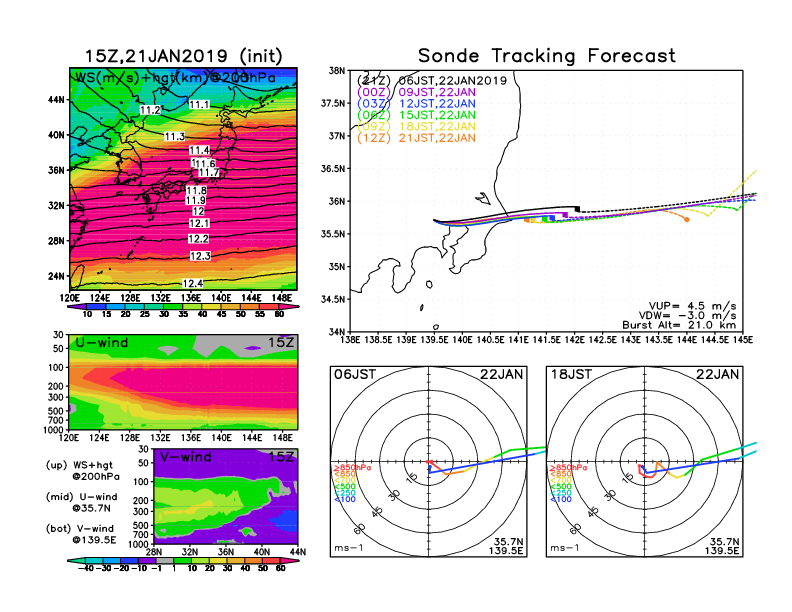Click the "28N" axis label under V-wind panel
The height and width of the screenshot is (612, 792).
pos(154,552)
